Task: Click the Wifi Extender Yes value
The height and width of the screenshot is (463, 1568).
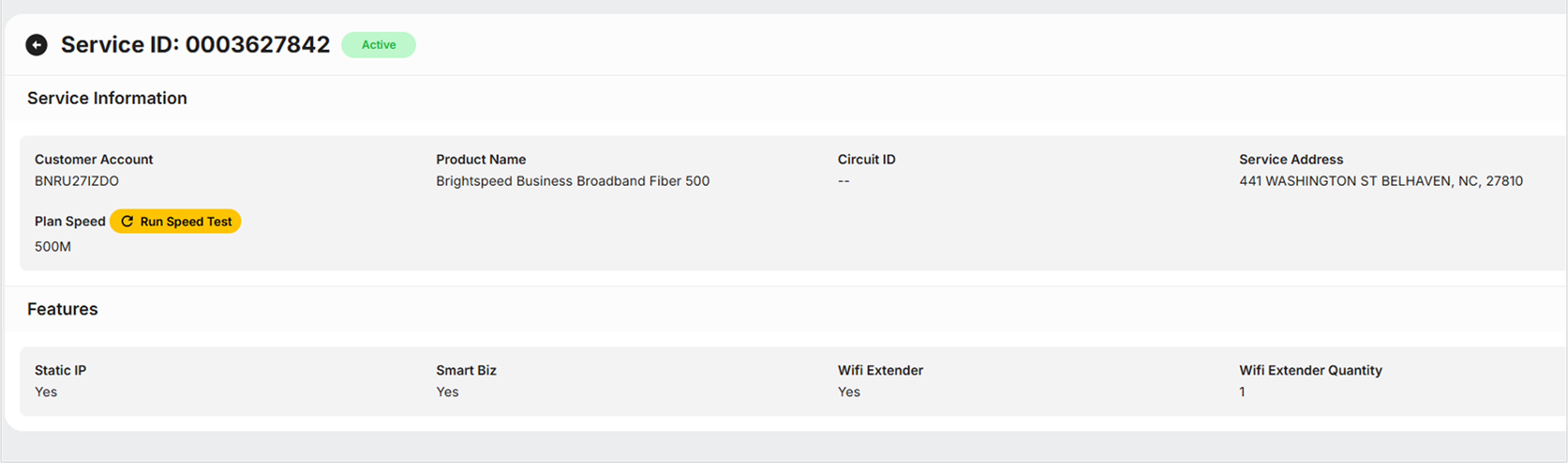Action: 849,392
